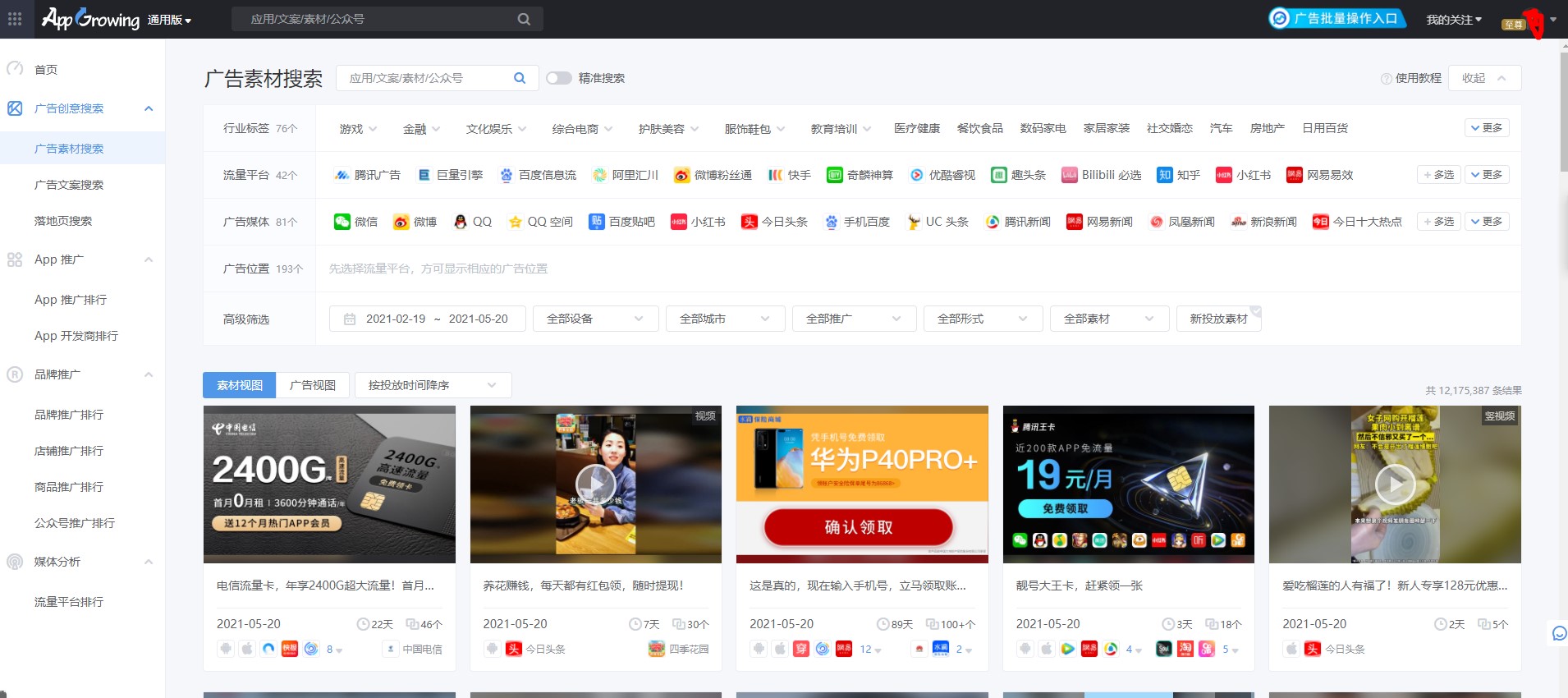The width and height of the screenshot is (1568, 698).
Task: Collapse the 广告创意搜索 sidebar section
Action: click(x=149, y=108)
